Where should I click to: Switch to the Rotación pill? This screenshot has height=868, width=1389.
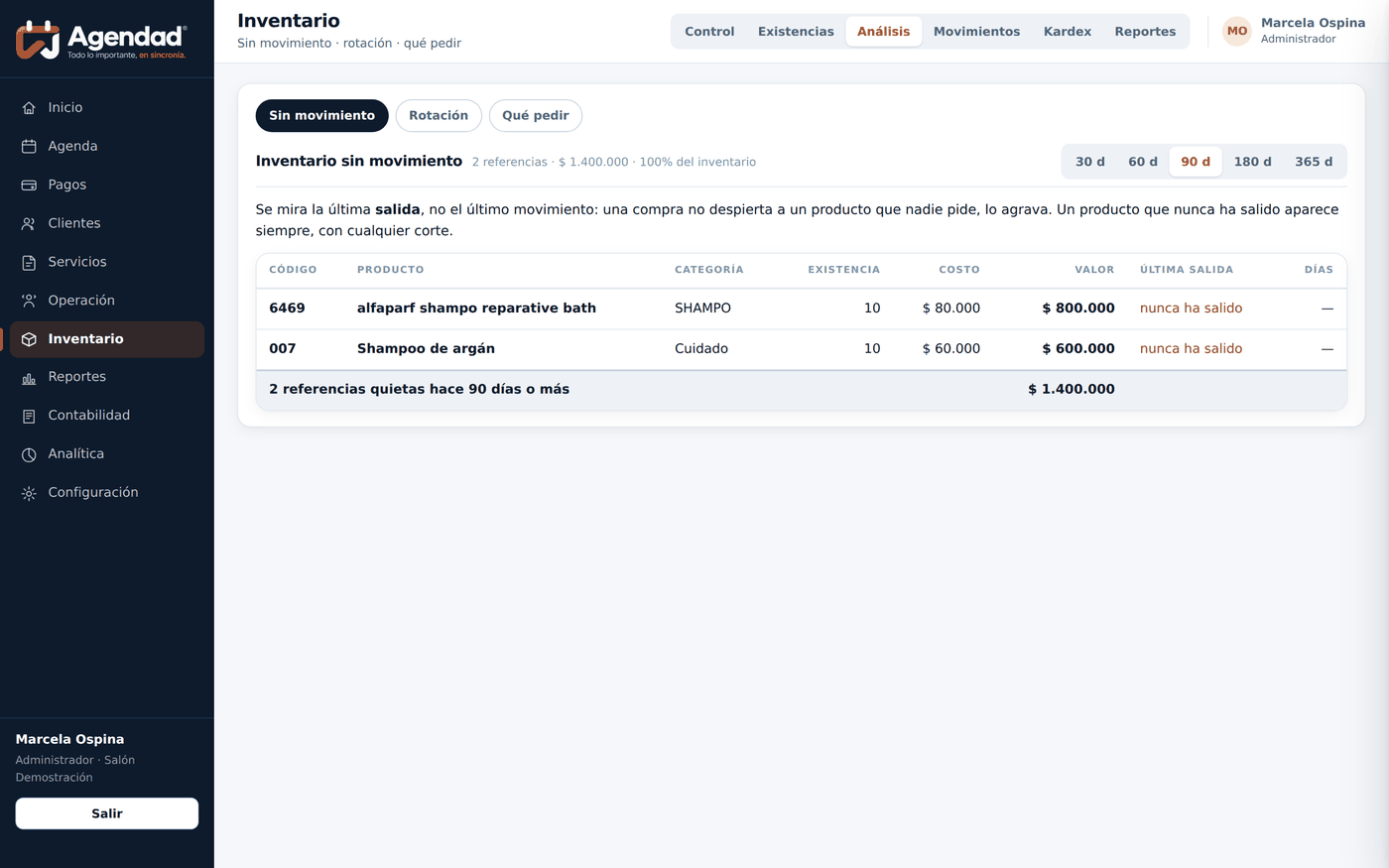(x=439, y=116)
